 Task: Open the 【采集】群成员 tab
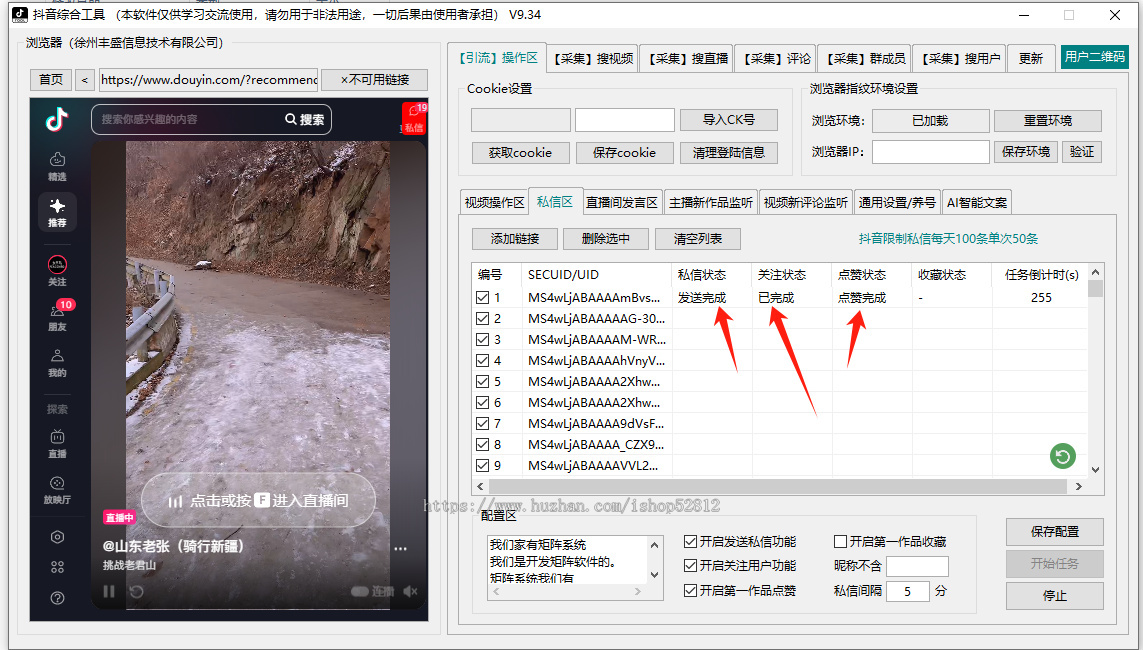coord(865,58)
